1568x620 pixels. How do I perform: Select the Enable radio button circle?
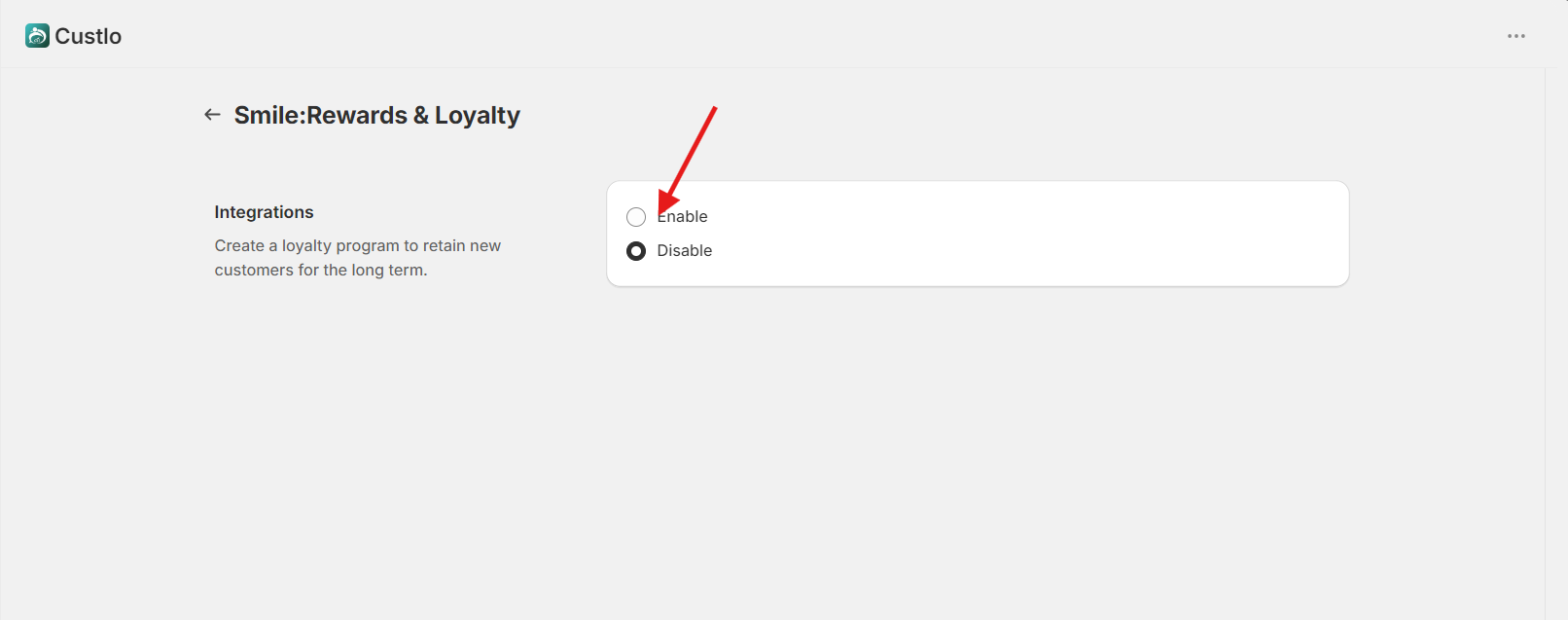[x=636, y=217]
